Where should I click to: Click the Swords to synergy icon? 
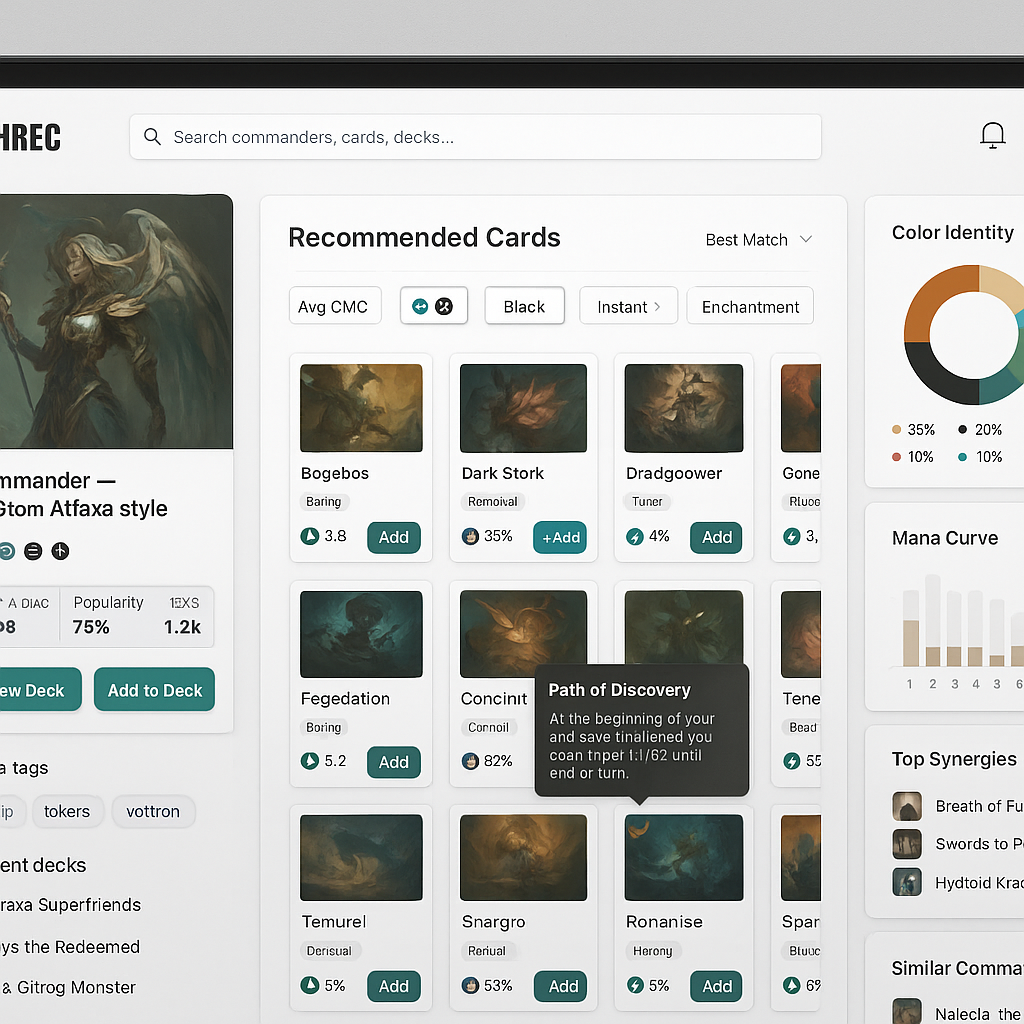[x=907, y=844]
